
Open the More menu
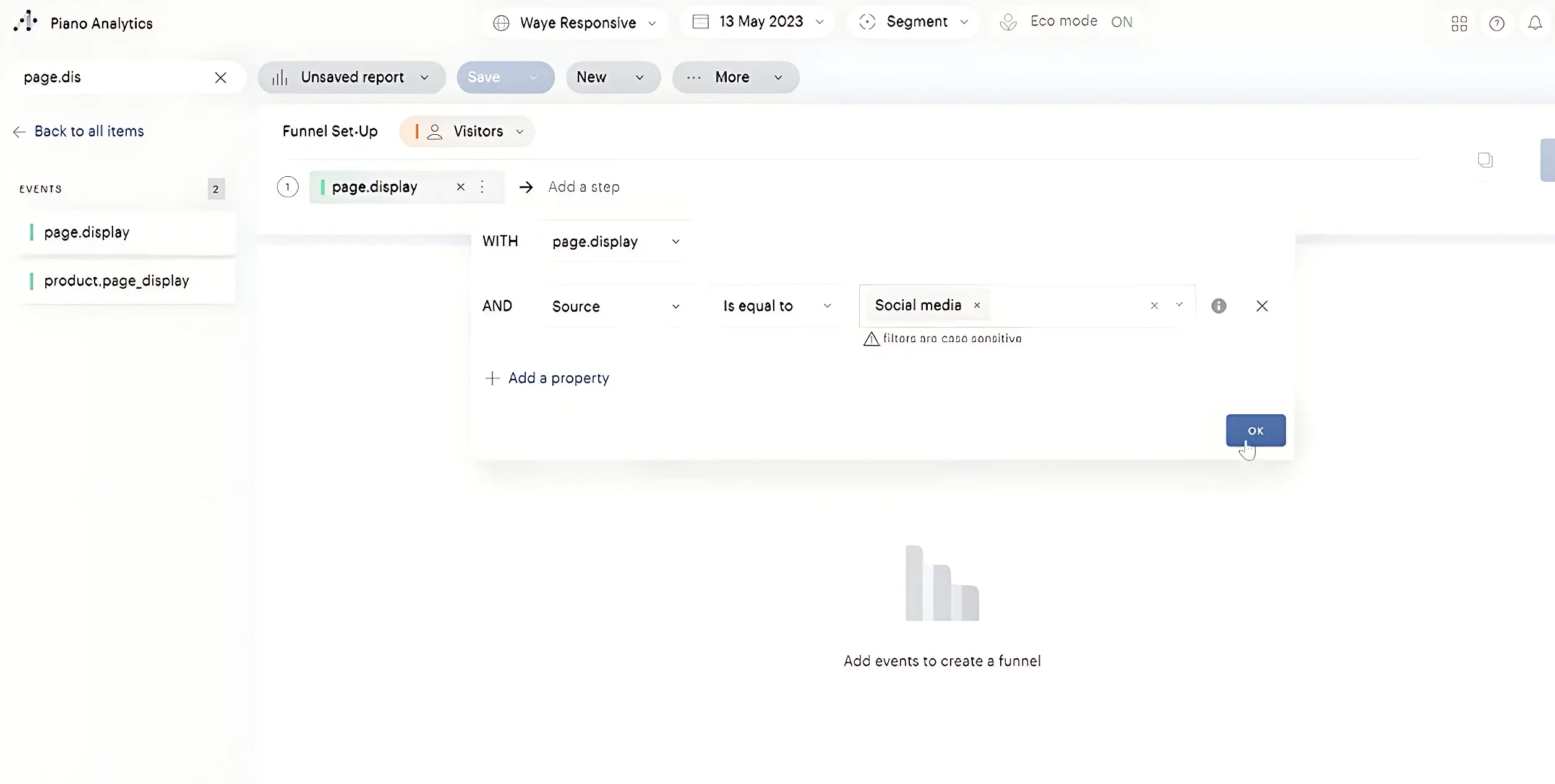(x=735, y=78)
